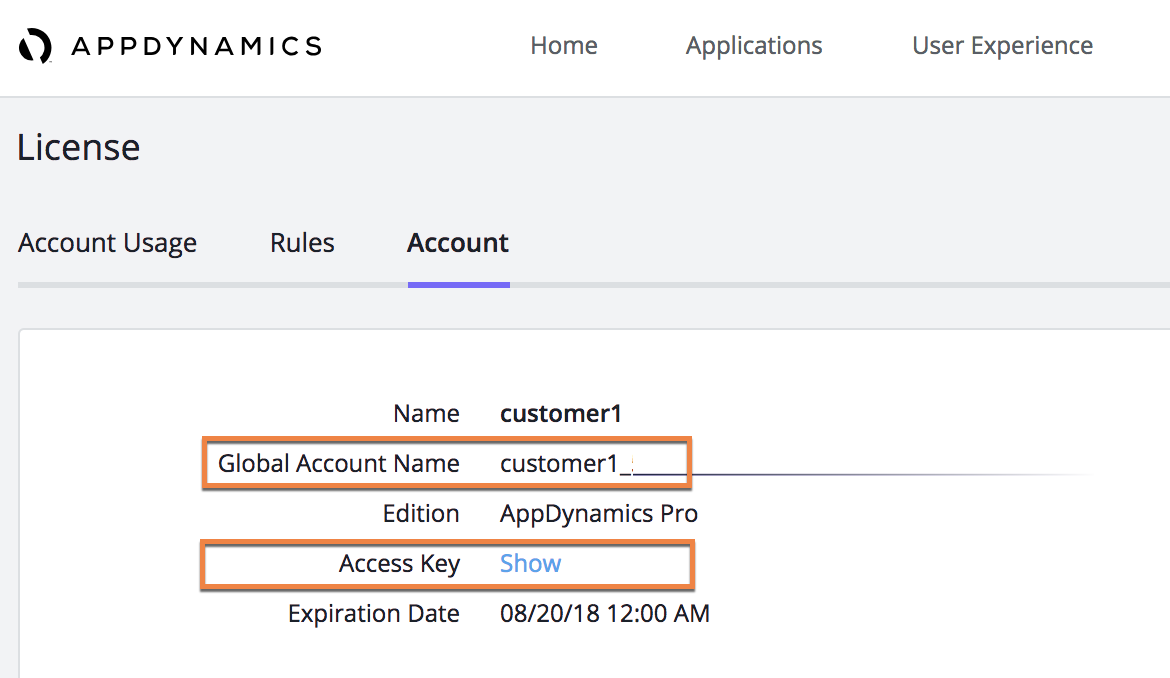Image resolution: width=1170 pixels, height=678 pixels.
Task: Click the Name field label
Action: 426,413
